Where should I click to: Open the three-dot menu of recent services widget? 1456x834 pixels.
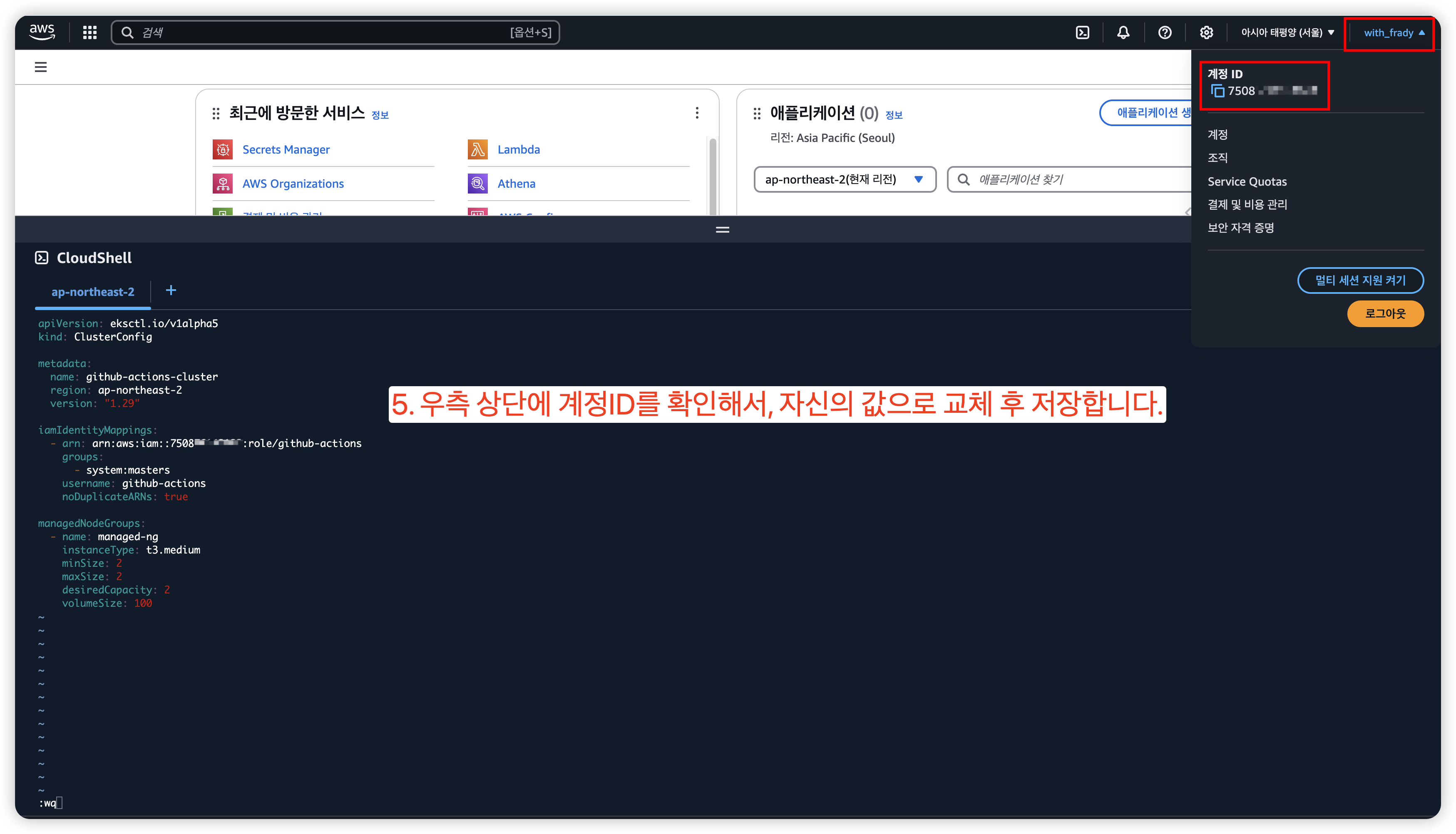696,113
